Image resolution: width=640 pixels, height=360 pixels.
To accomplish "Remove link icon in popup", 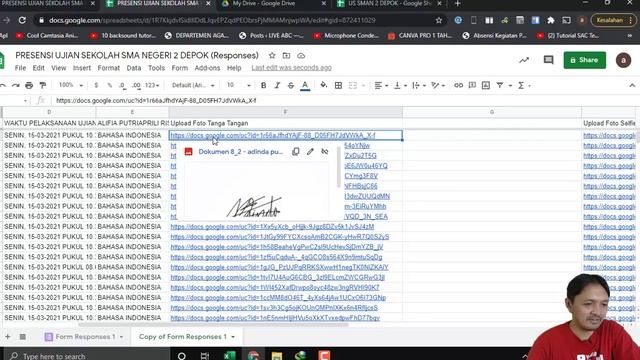I will [324, 151].
